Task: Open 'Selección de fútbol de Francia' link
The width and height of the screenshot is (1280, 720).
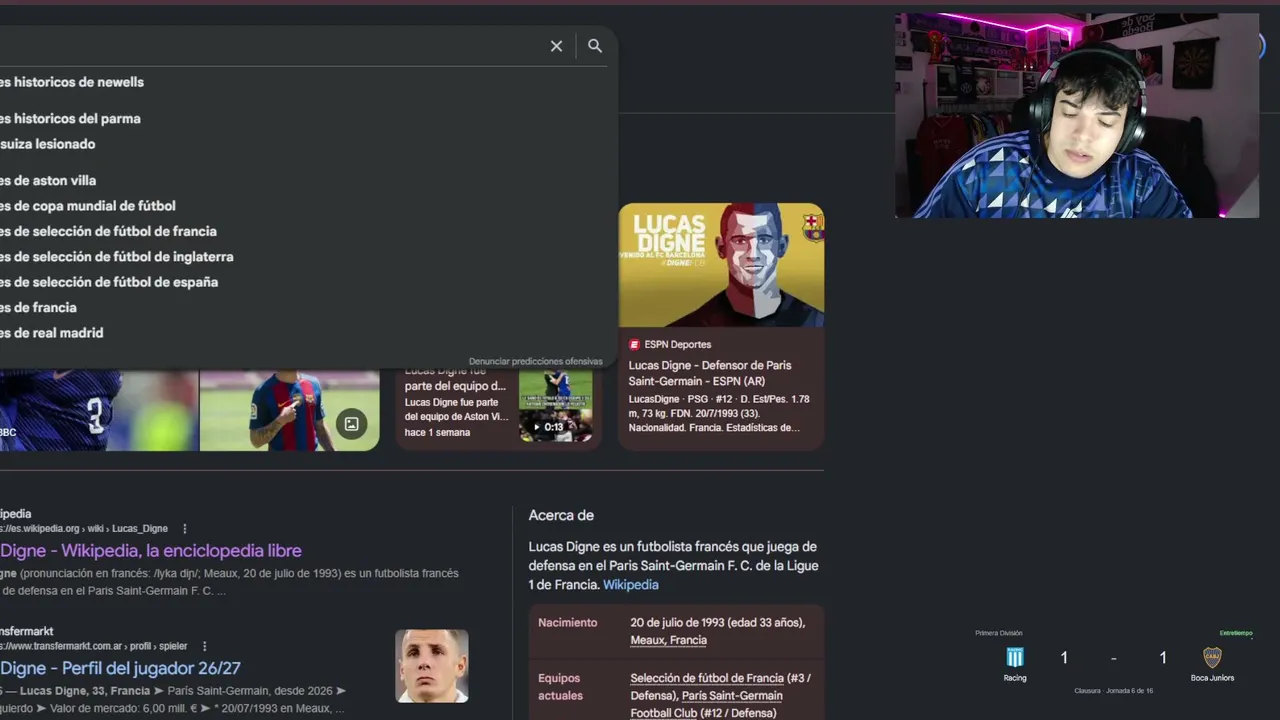Action: (x=707, y=678)
